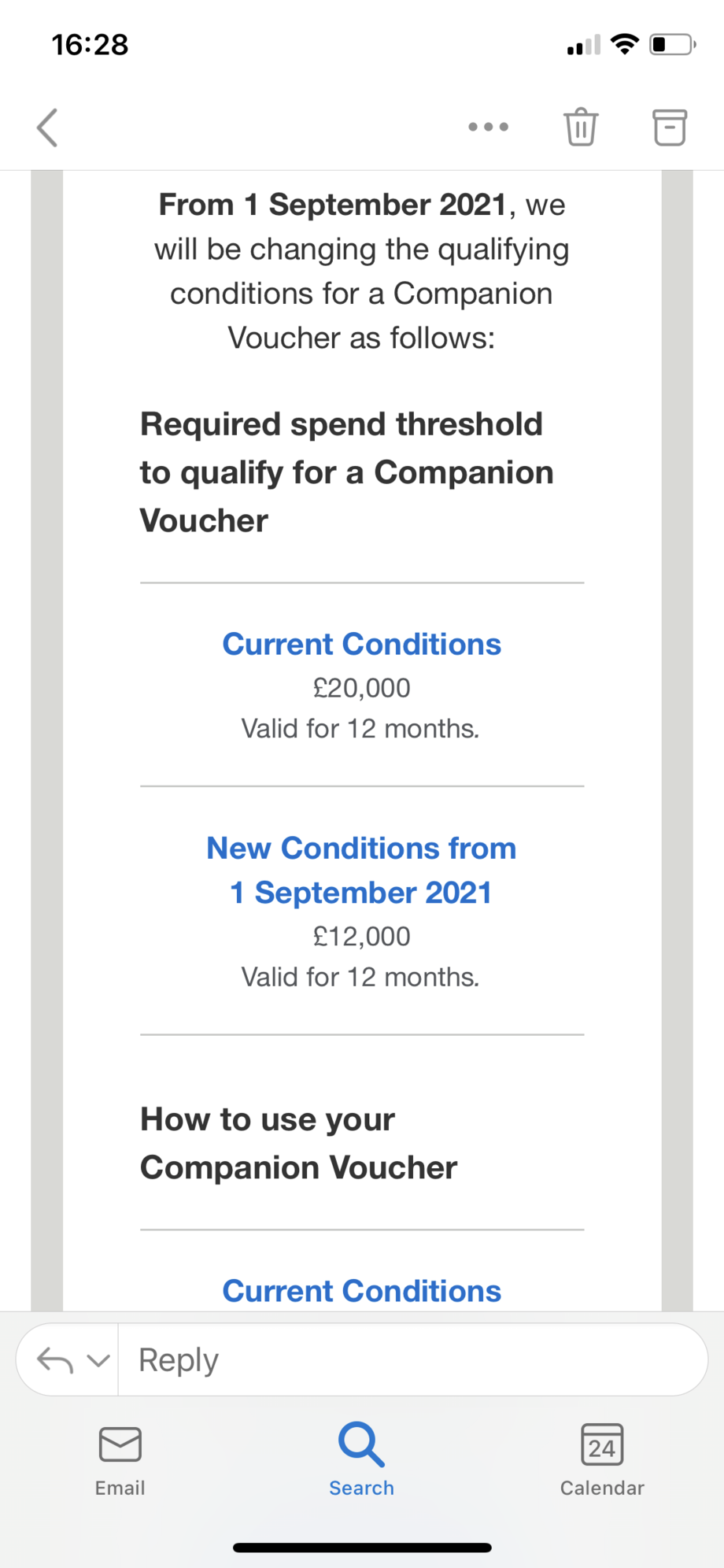Screen dimensions: 724x1568
Task: Go back using the back arrow
Action: pyautogui.click(x=48, y=128)
